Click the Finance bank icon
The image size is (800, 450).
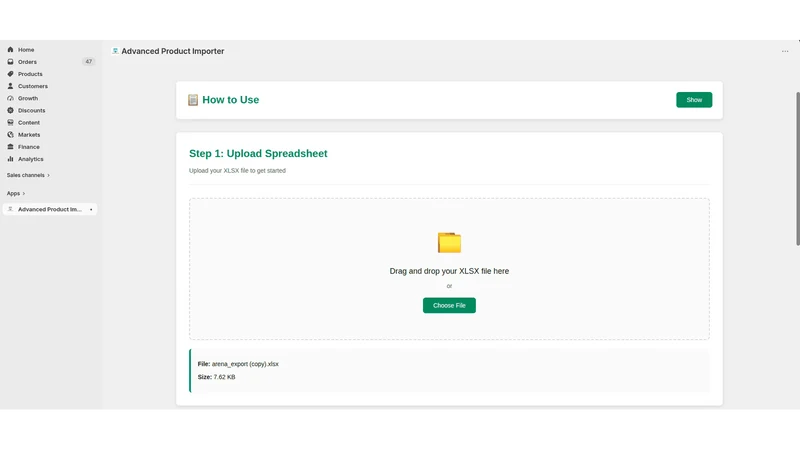10,147
